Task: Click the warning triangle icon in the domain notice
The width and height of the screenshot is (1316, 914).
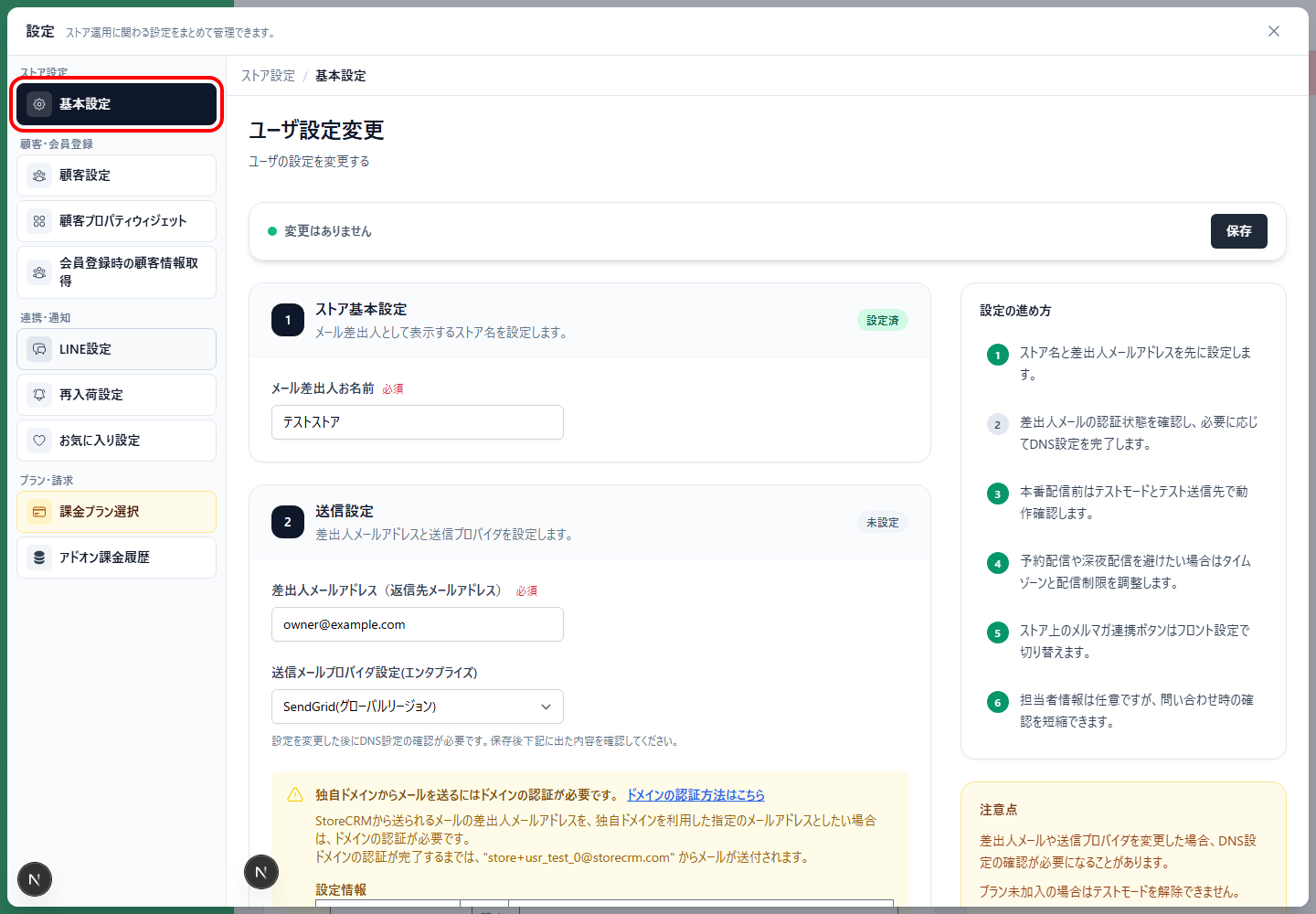Action: [295, 795]
